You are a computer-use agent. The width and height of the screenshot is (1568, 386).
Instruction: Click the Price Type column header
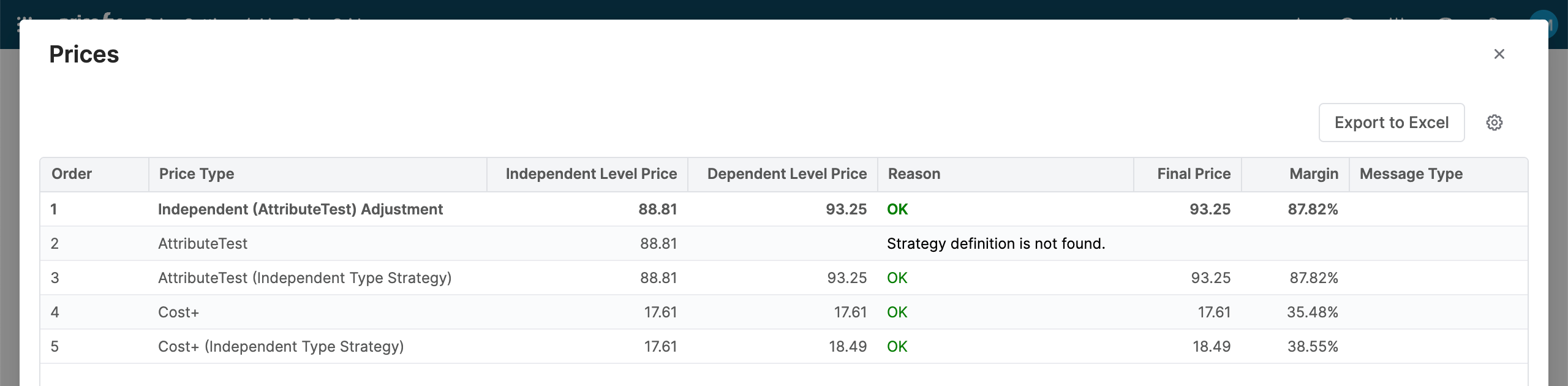[x=197, y=174]
